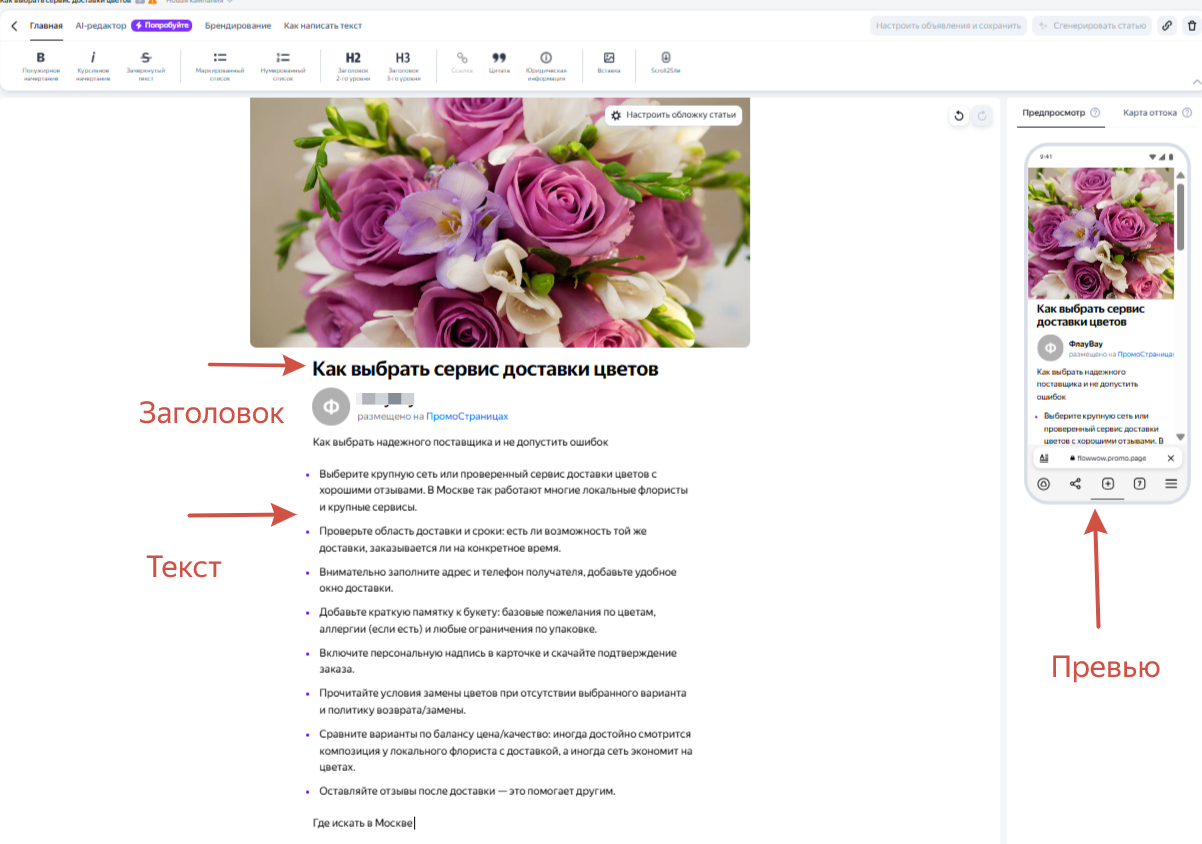The width and height of the screenshot is (1202, 844).
Task: Switch to the Брендирование tab
Action: point(239,26)
